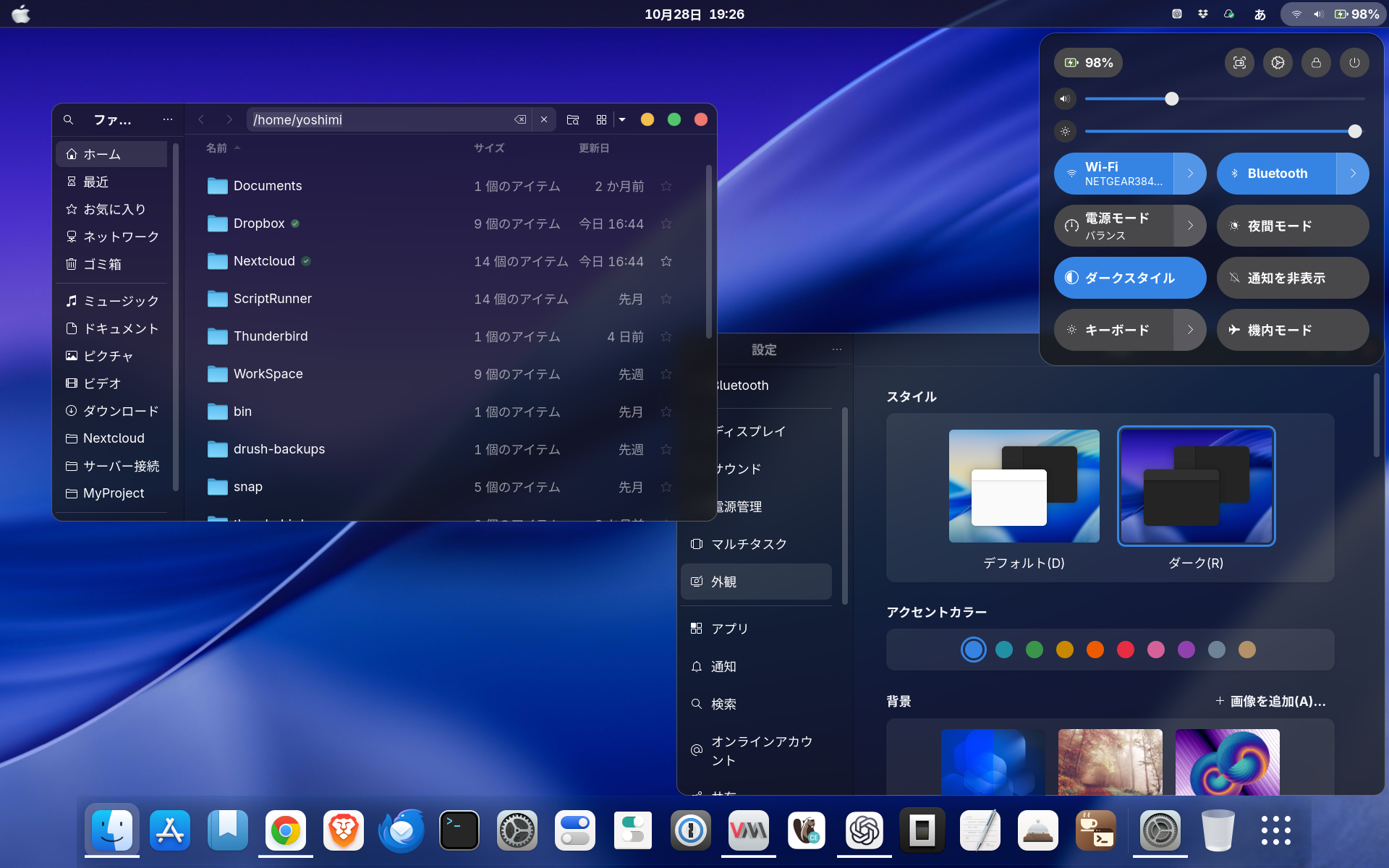Open ダウンロード in file manager sidebar

click(x=112, y=411)
